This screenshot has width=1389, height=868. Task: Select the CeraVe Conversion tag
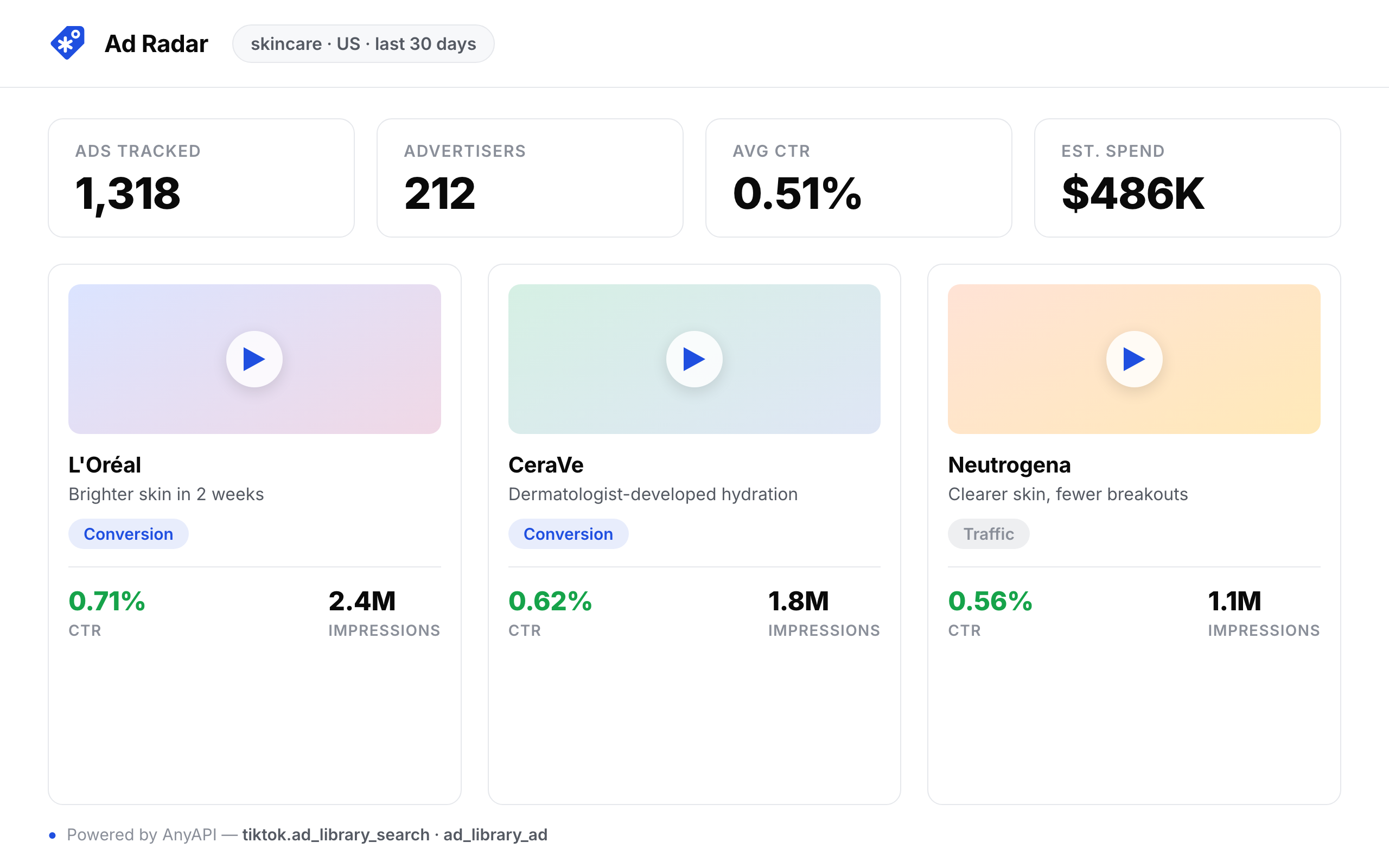point(568,534)
